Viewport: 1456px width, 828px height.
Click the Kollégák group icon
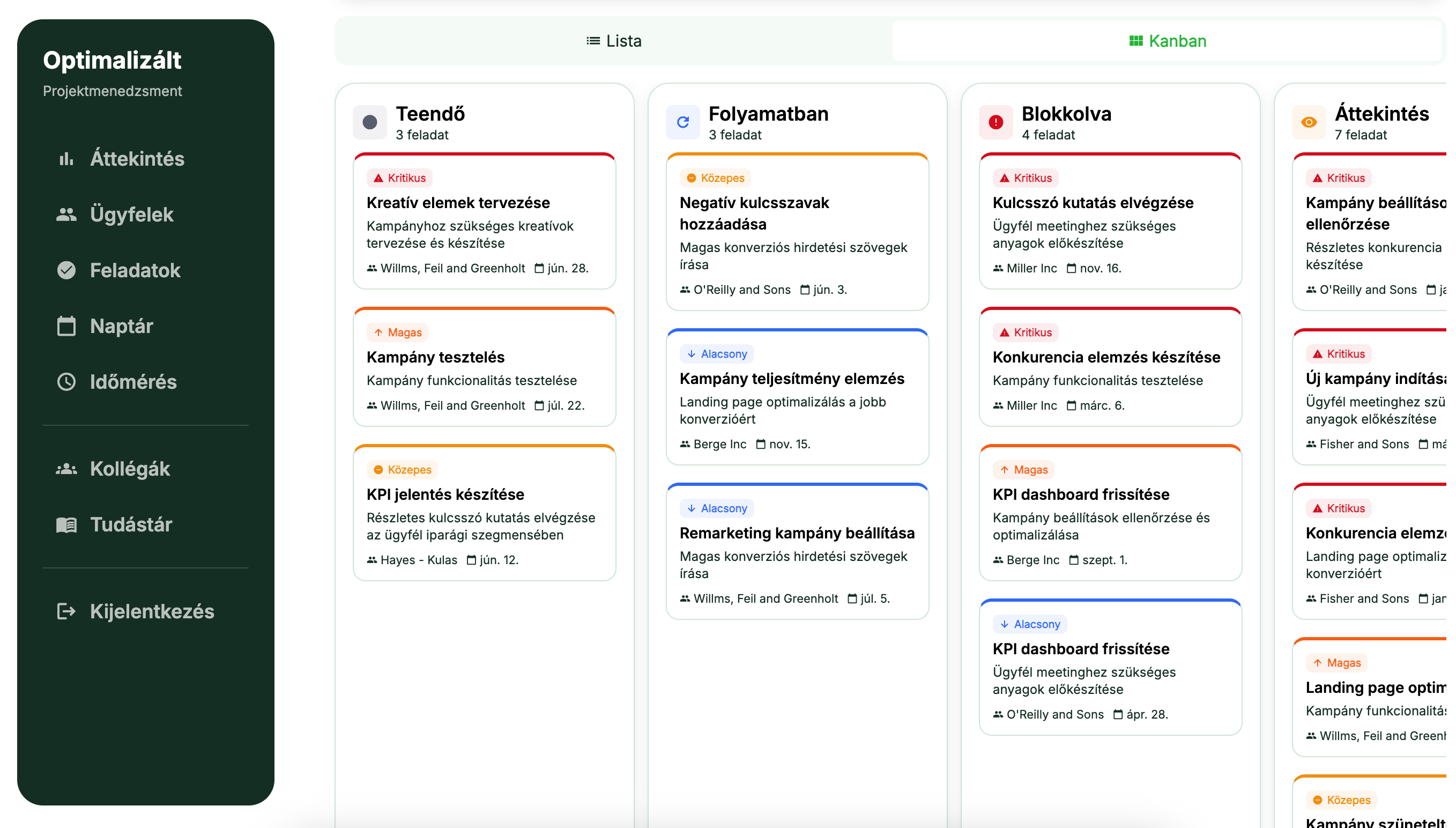pos(66,469)
